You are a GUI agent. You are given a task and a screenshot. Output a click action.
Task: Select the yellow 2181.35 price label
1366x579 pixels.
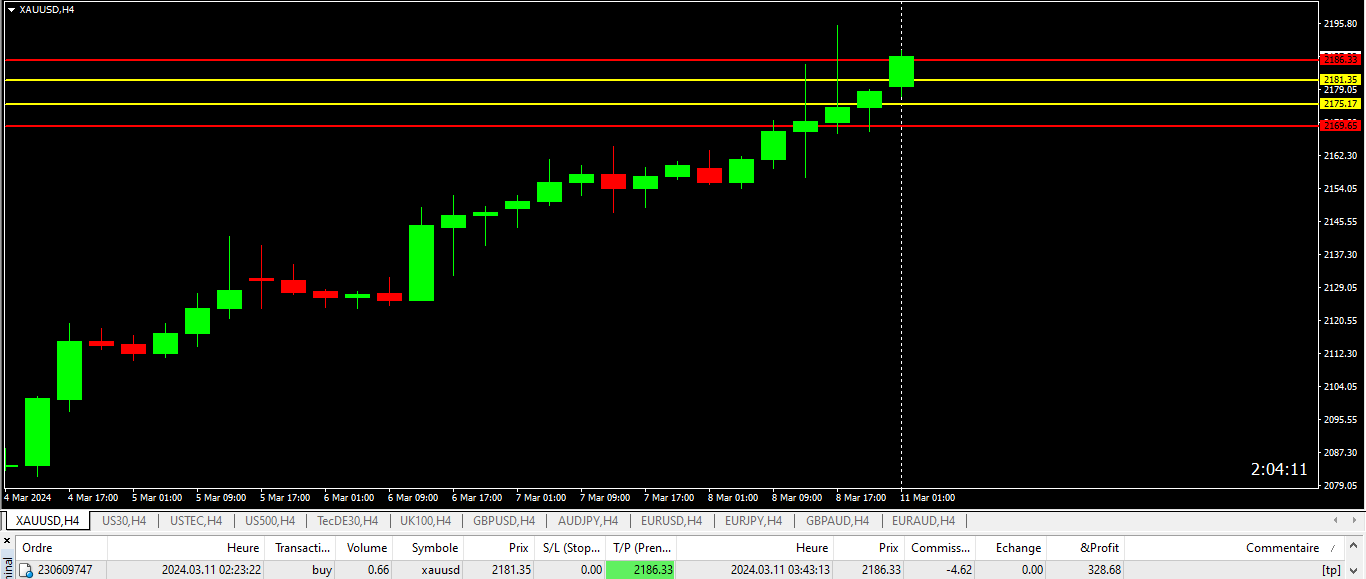tap(1341, 79)
